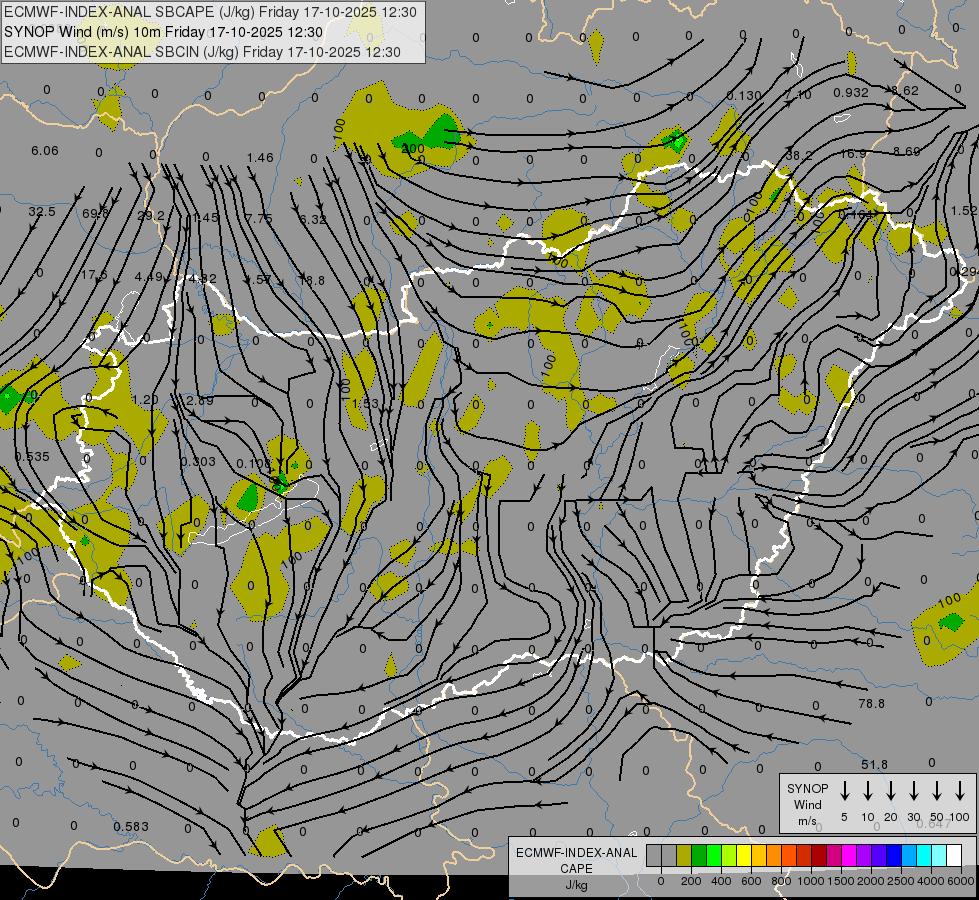This screenshot has width=979, height=900.
Task: Pick the dark green swatch in the CAPE legend
Action: 699,856
